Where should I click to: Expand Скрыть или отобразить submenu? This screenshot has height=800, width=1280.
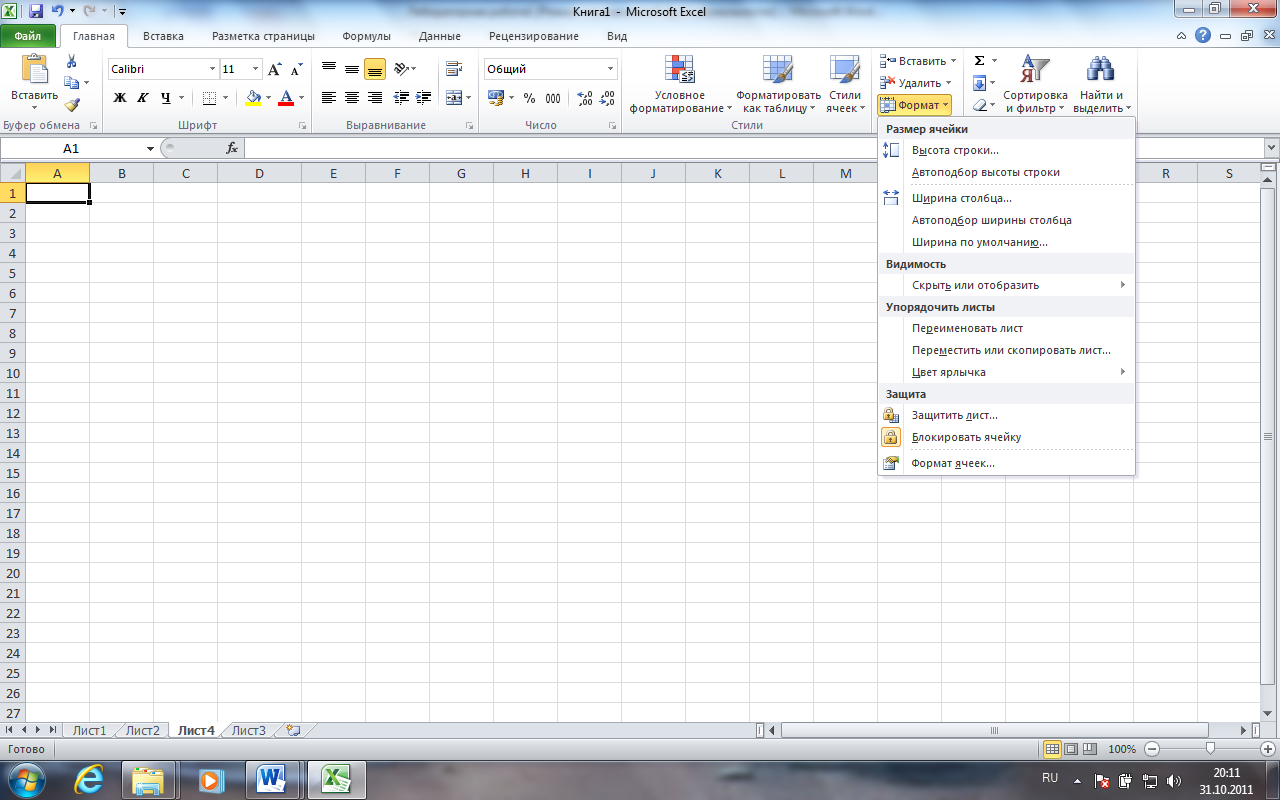tap(1006, 285)
